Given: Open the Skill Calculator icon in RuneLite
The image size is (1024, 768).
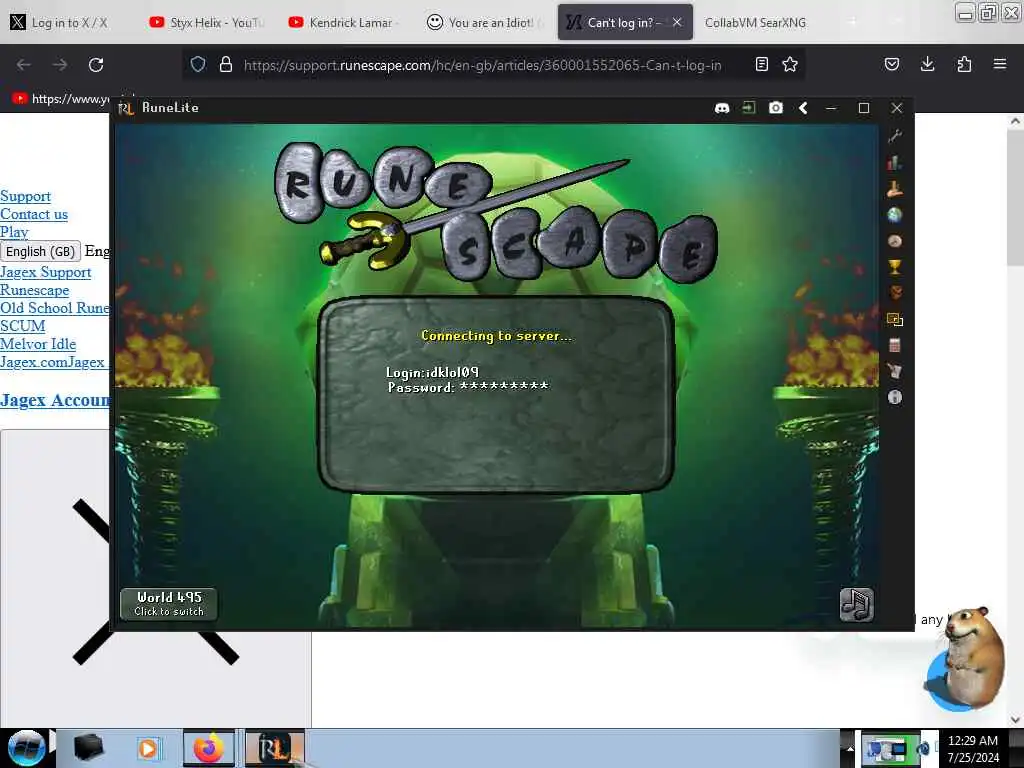Looking at the screenshot, I should 895,345.
